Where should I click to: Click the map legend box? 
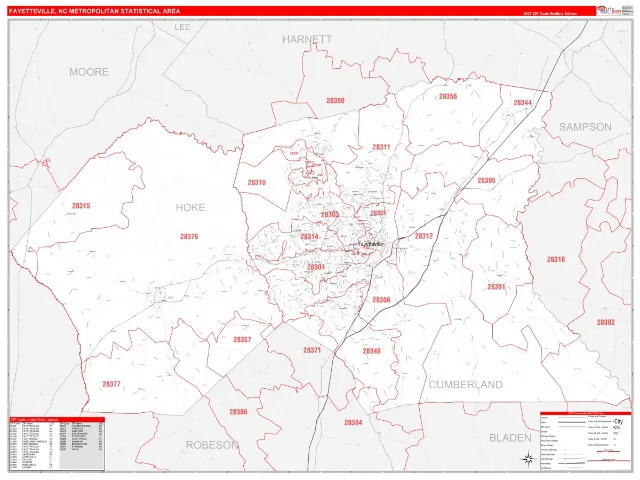(585, 441)
